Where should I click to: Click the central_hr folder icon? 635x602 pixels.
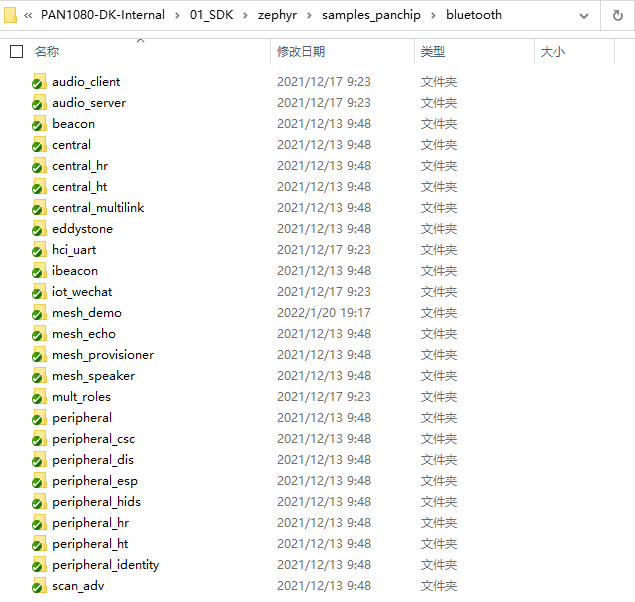coord(39,166)
